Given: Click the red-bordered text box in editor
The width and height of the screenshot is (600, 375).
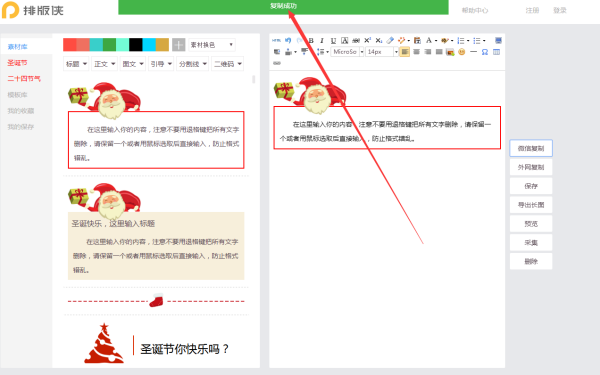Looking at the screenshot, I should click(x=387, y=127).
